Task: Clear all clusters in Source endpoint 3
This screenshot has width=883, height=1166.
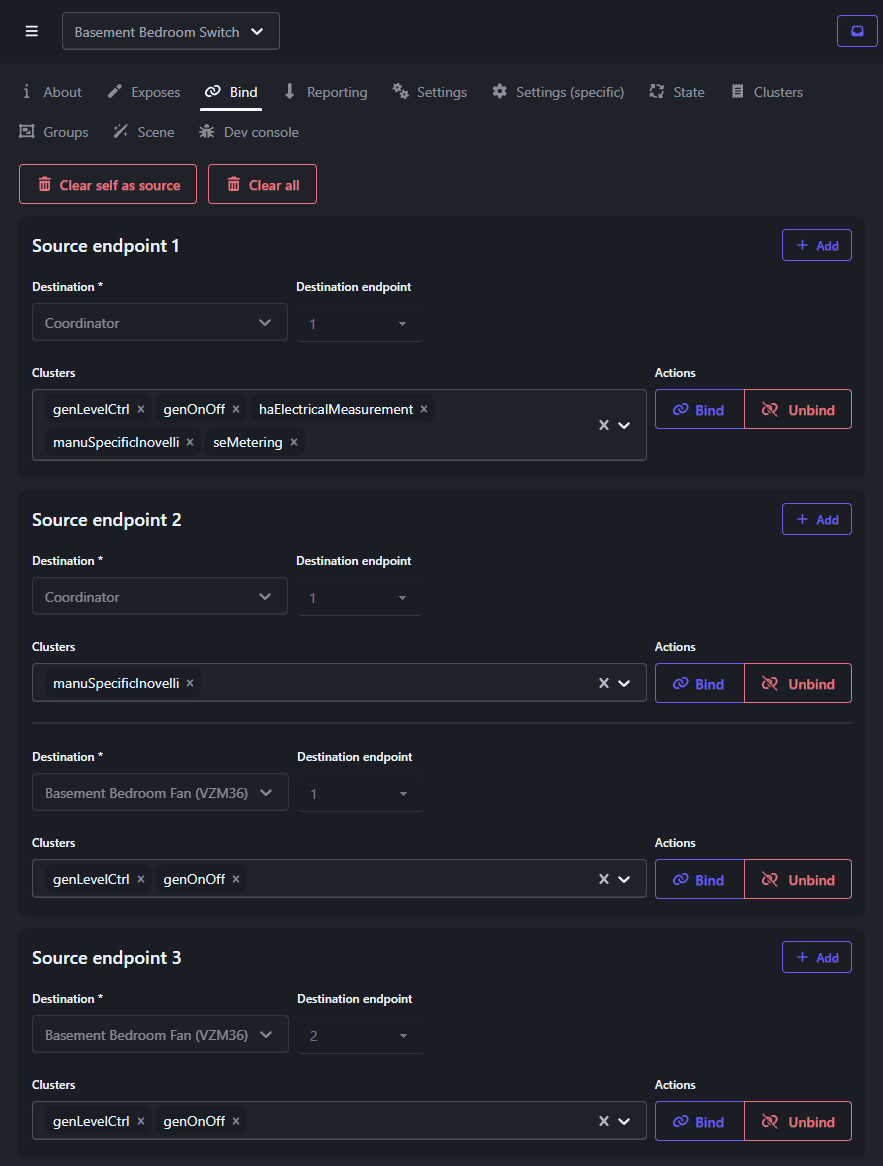Action: point(604,1121)
